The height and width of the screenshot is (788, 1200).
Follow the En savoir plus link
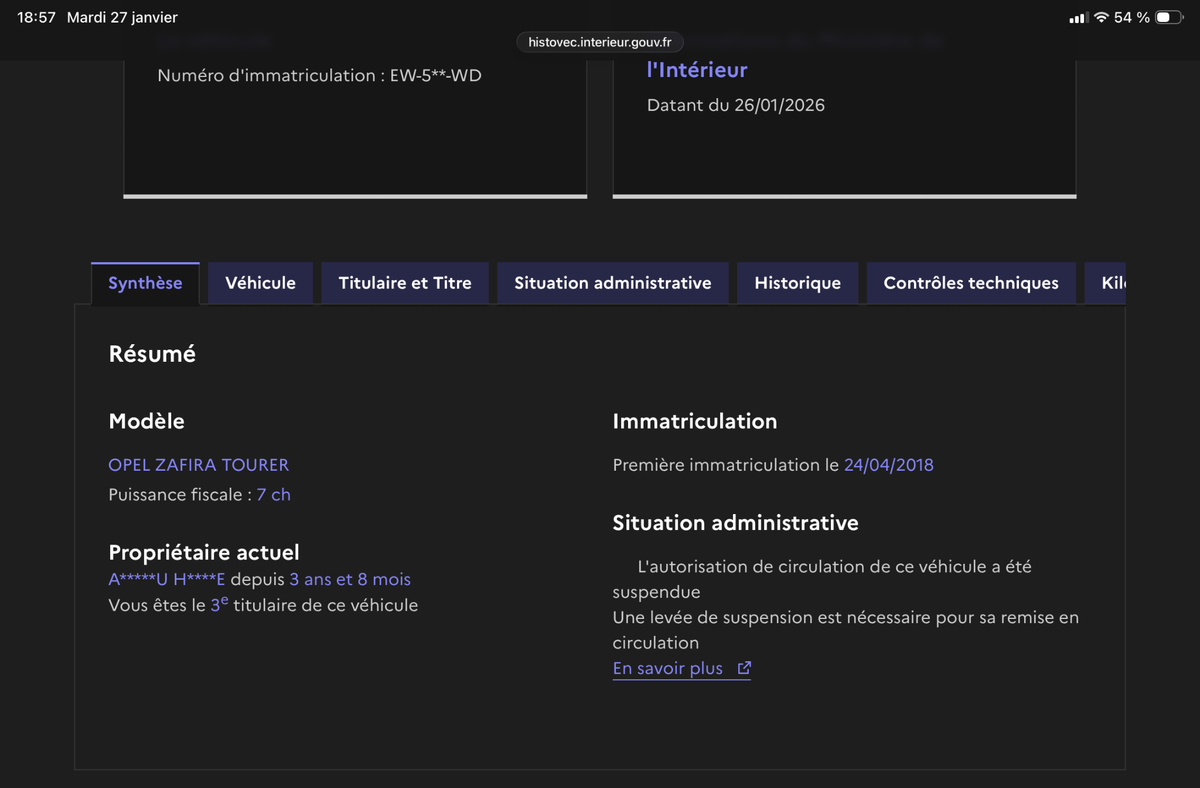point(667,669)
